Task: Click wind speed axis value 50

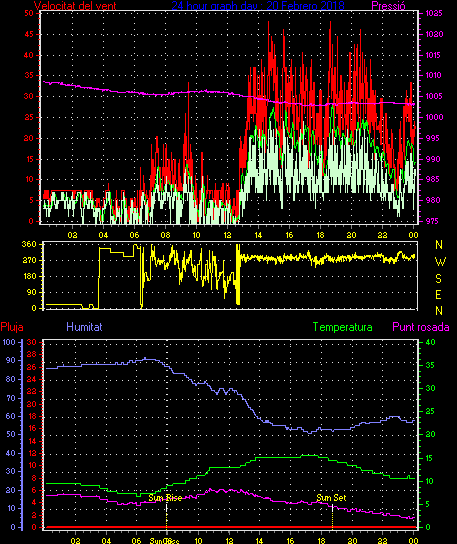Action: tap(29, 13)
